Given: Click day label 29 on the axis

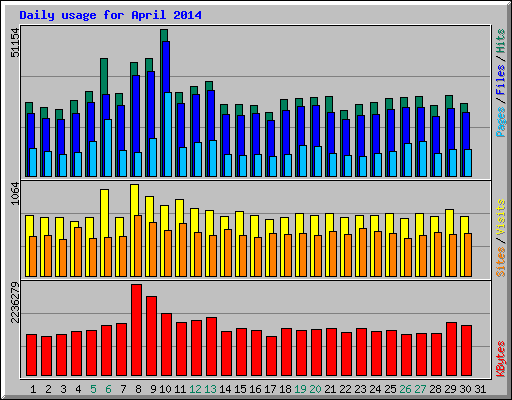Looking at the screenshot, I should pyautogui.click(x=450, y=389).
